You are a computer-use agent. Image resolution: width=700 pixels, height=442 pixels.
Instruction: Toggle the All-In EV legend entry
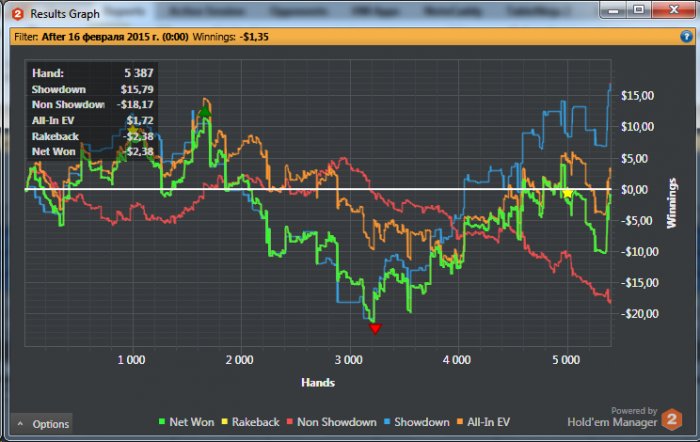(x=483, y=422)
